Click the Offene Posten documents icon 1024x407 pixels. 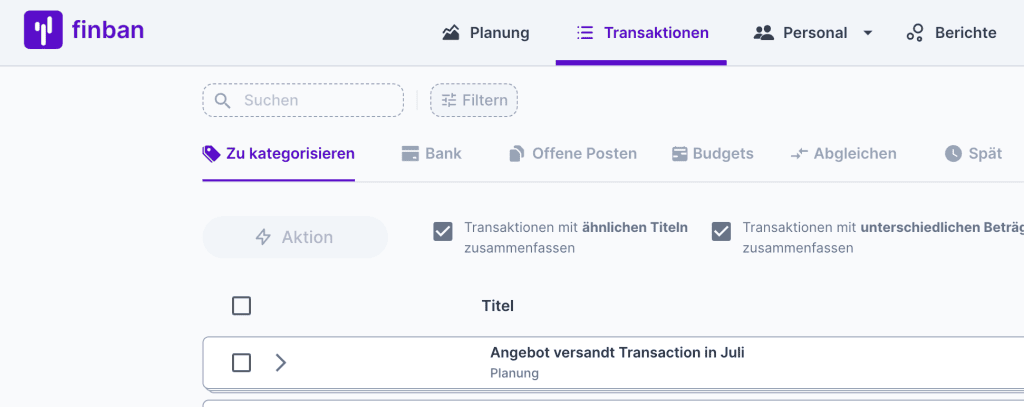(517, 154)
